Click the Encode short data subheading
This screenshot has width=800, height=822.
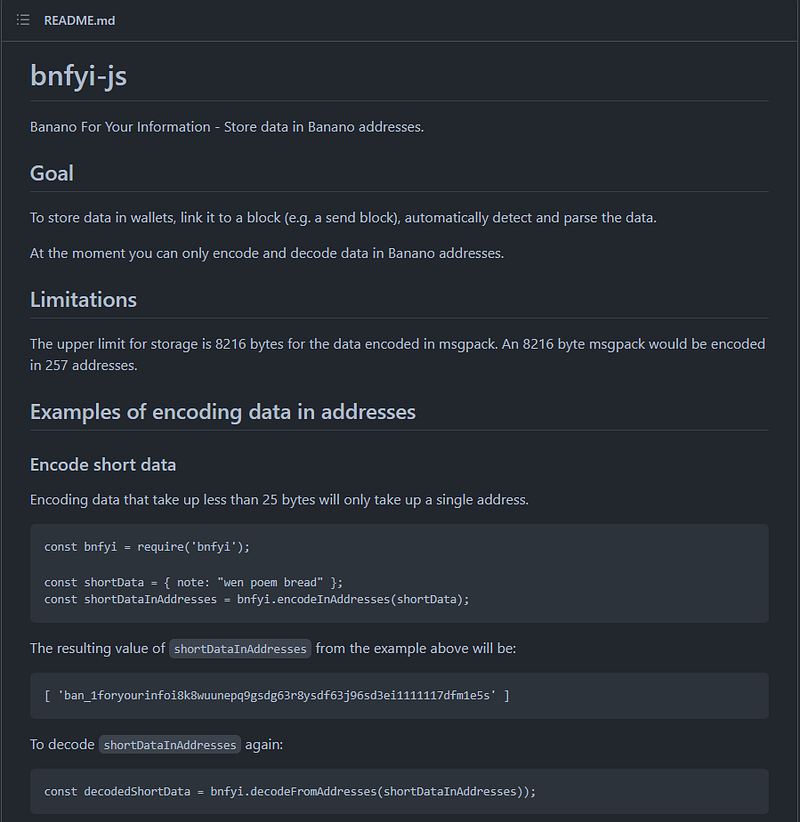[103, 465]
